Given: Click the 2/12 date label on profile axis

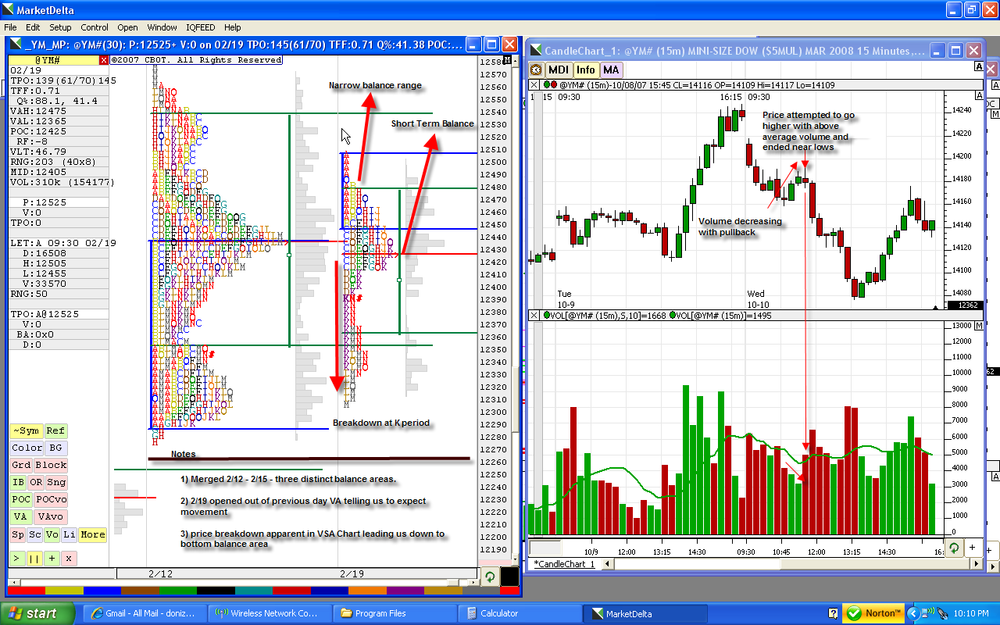Looking at the screenshot, I should coord(161,573).
